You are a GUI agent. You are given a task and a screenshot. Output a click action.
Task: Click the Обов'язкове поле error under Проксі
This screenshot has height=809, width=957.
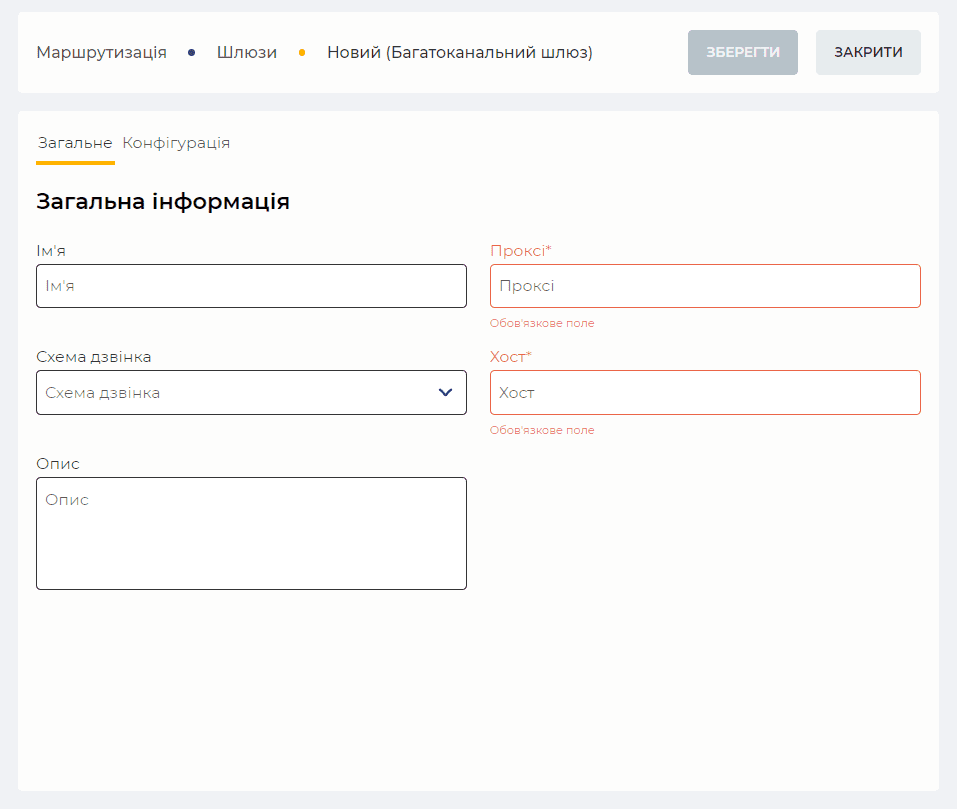pyautogui.click(x=542, y=323)
